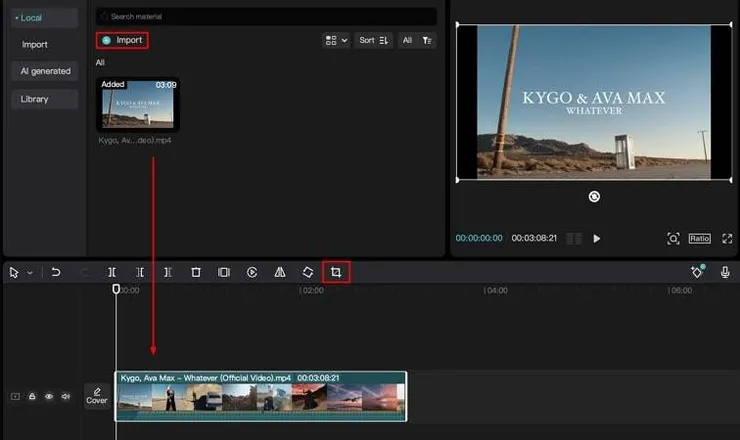
Task: Open the Sort options dropdown
Action: (x=373, y=40)
